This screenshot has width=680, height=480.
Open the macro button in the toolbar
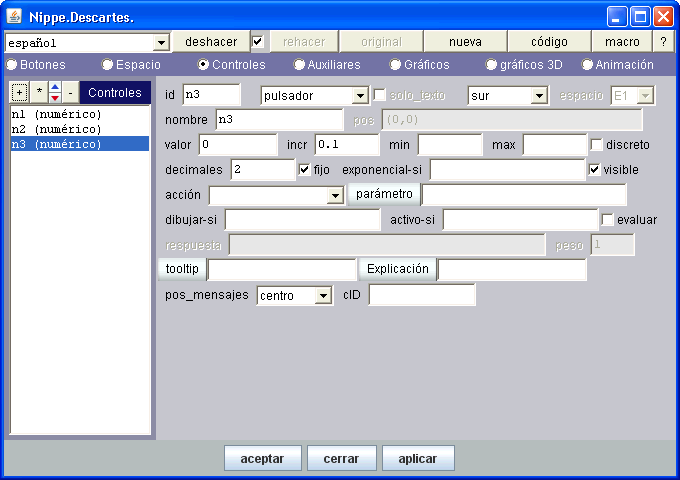[x=622, y=42]
